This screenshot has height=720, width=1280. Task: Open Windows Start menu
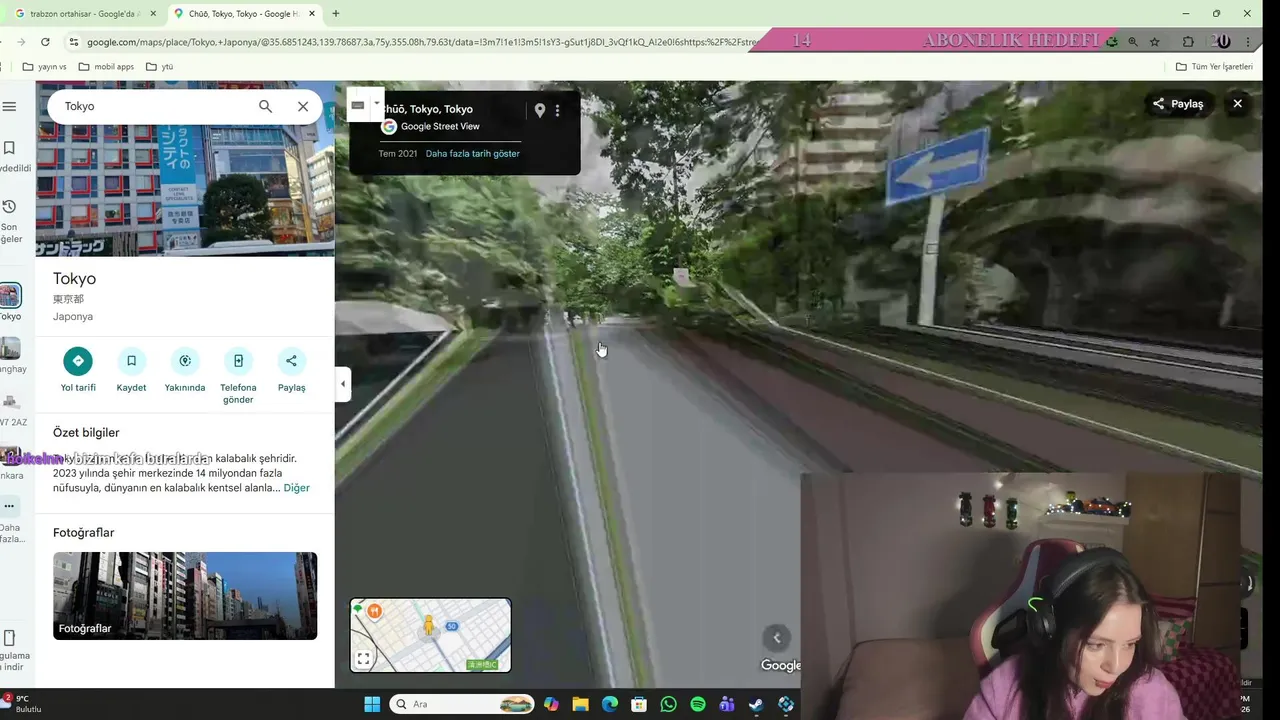coord(372,704)
